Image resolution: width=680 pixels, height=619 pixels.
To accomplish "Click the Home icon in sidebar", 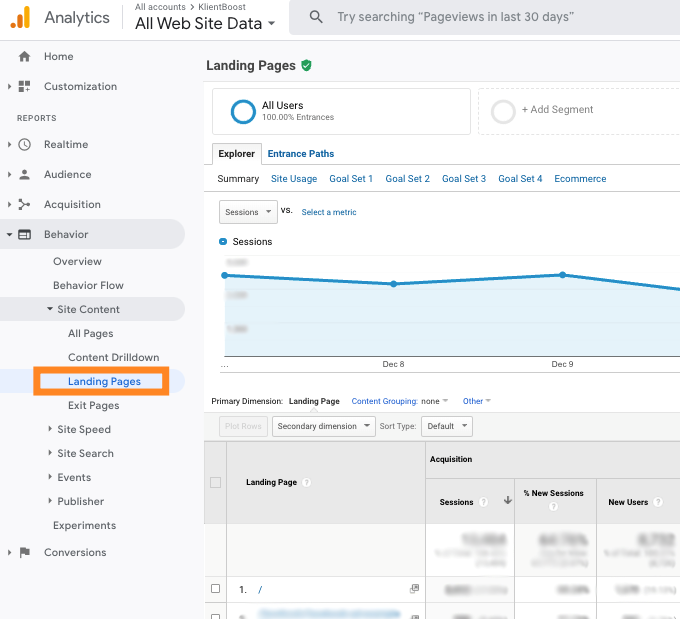I will click(x=25, y=57).
